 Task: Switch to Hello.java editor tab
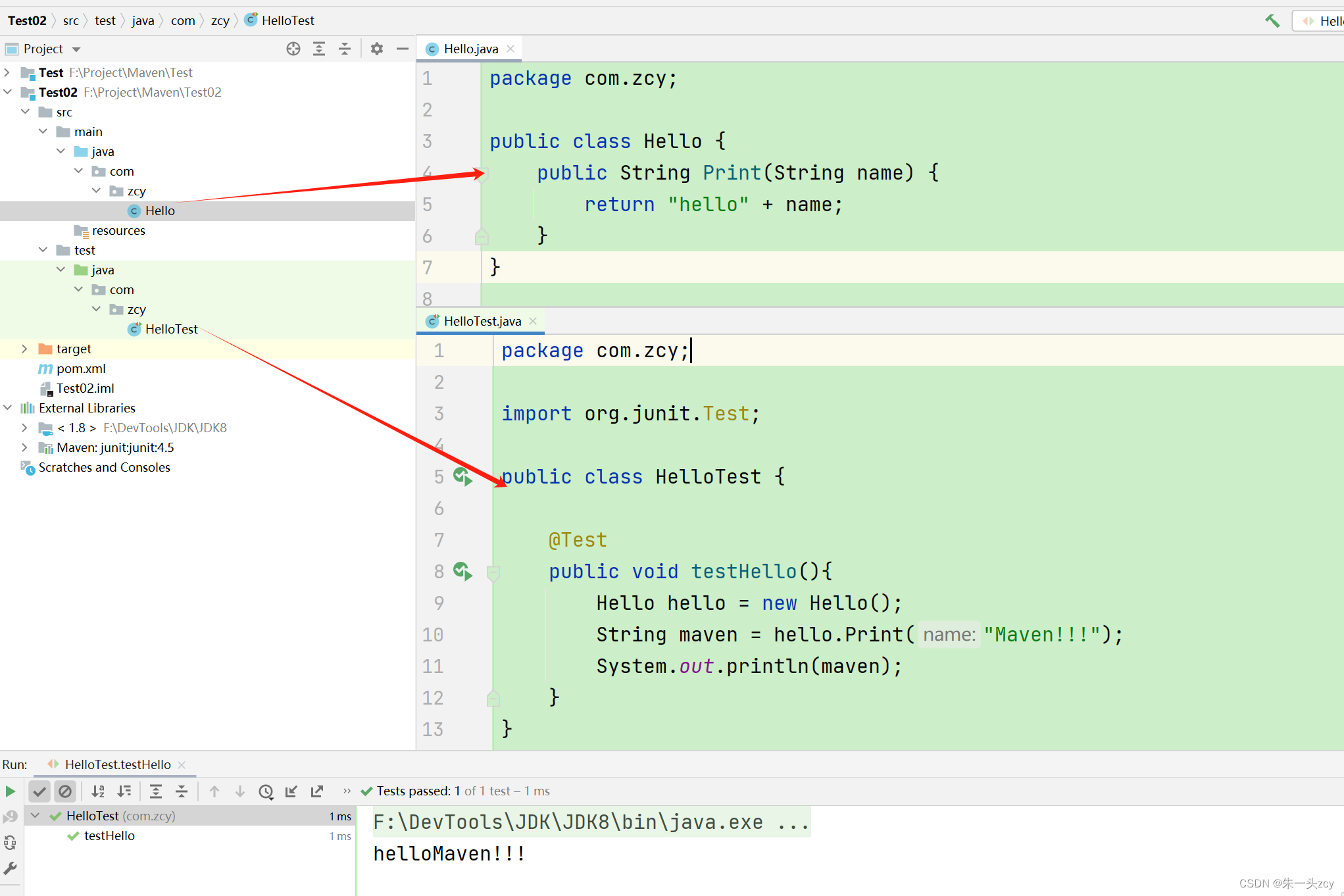tap(470, 49)
